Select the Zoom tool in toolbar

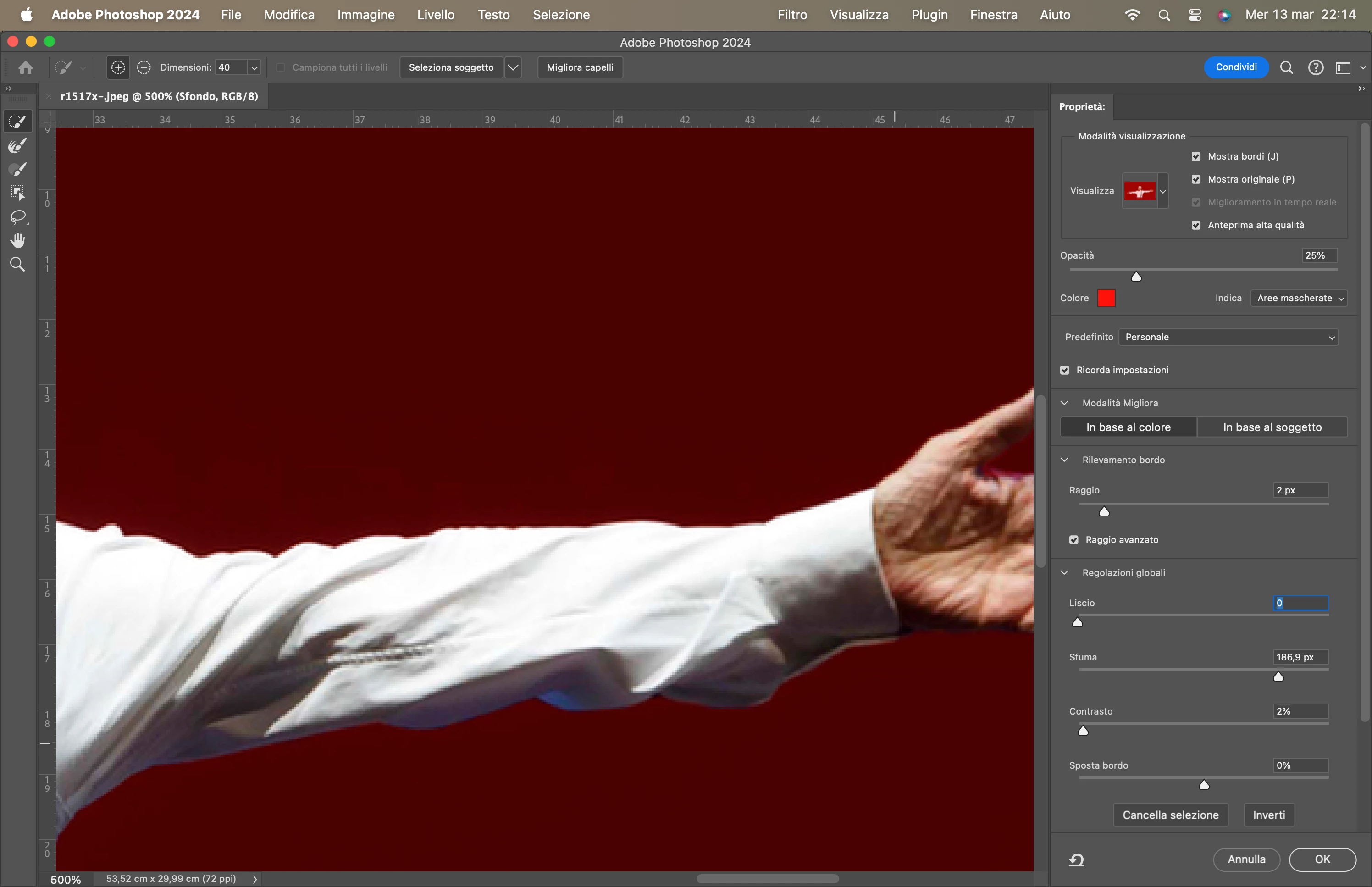18,264
